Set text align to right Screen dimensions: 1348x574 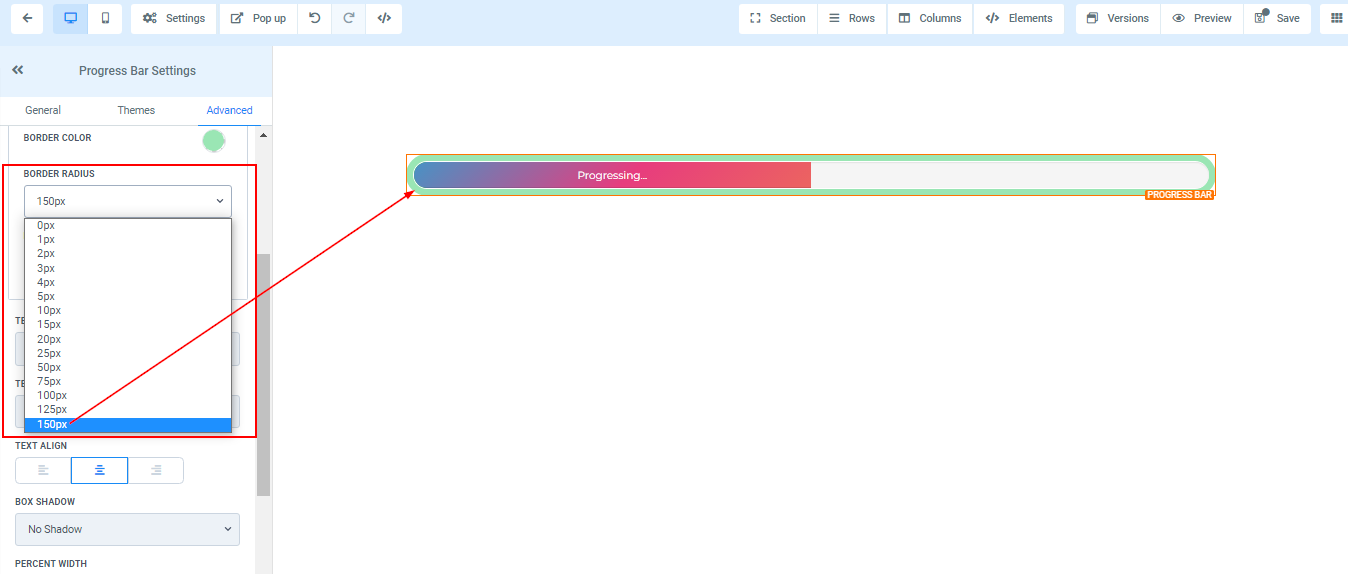156,470
